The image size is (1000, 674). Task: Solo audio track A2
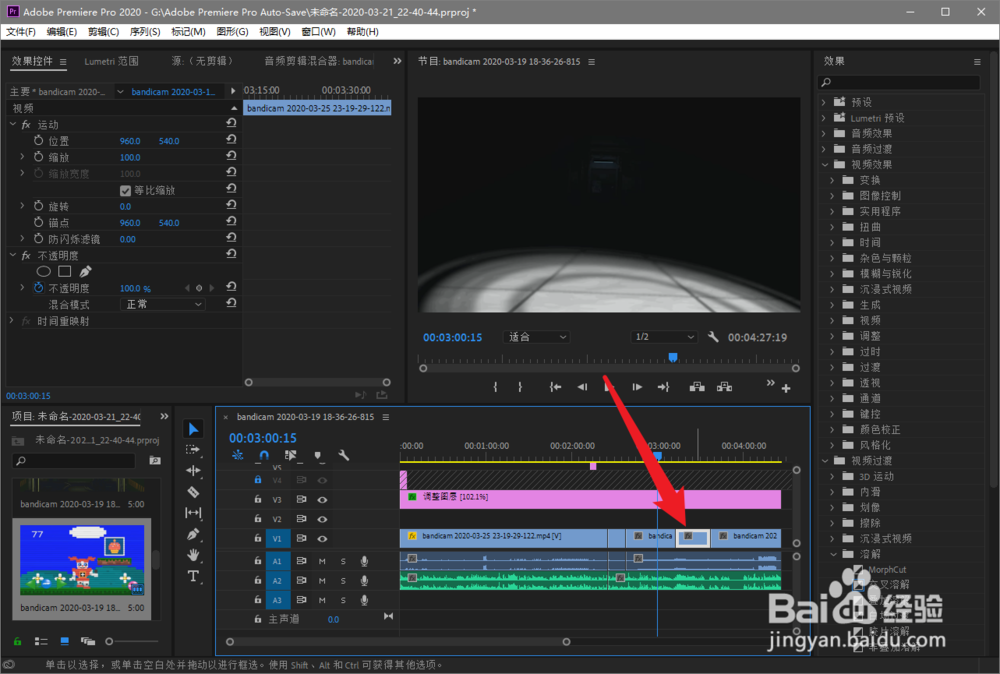pyautogui.click(x=343, y=581)
